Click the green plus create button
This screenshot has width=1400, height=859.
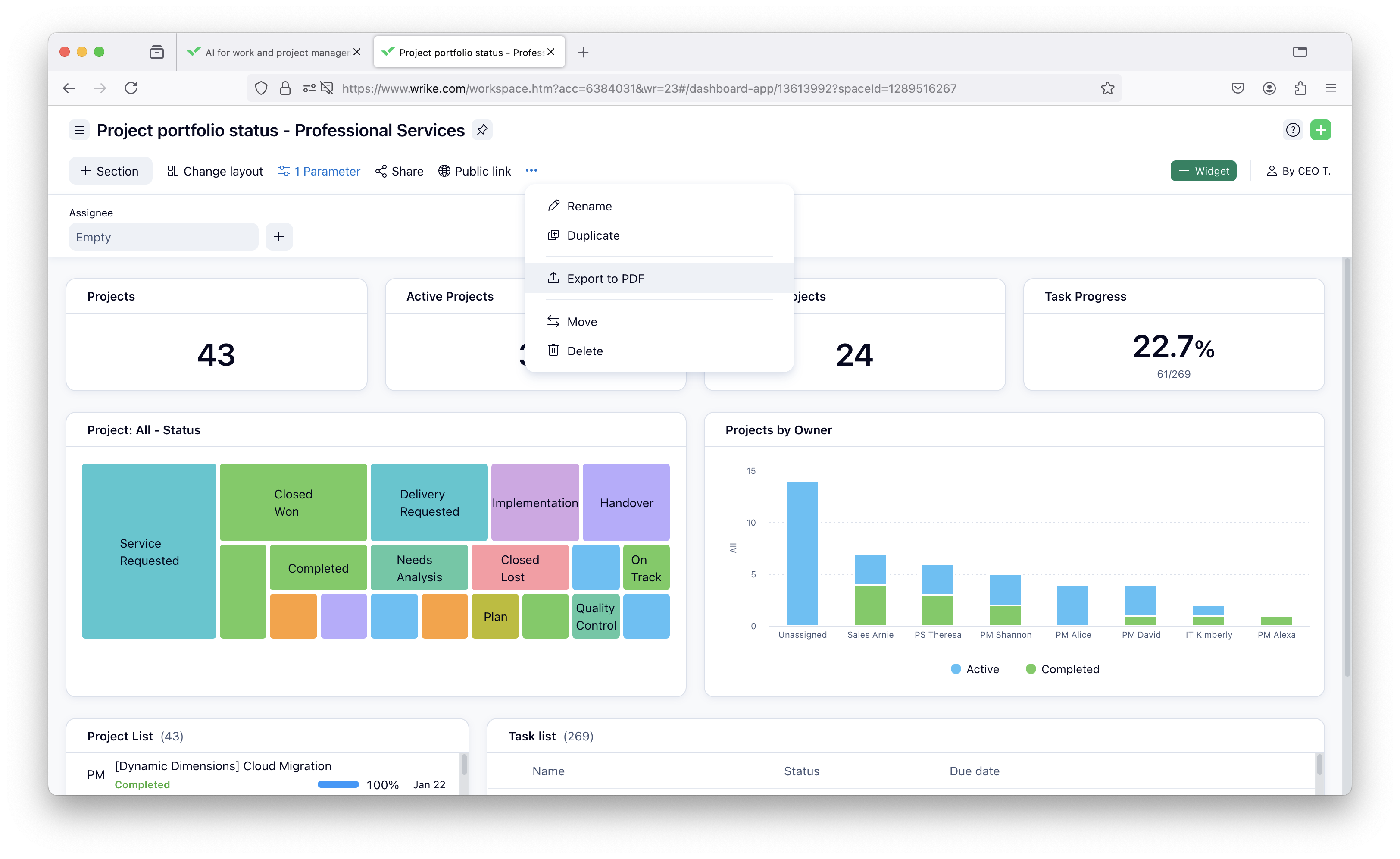[1320, 130]
